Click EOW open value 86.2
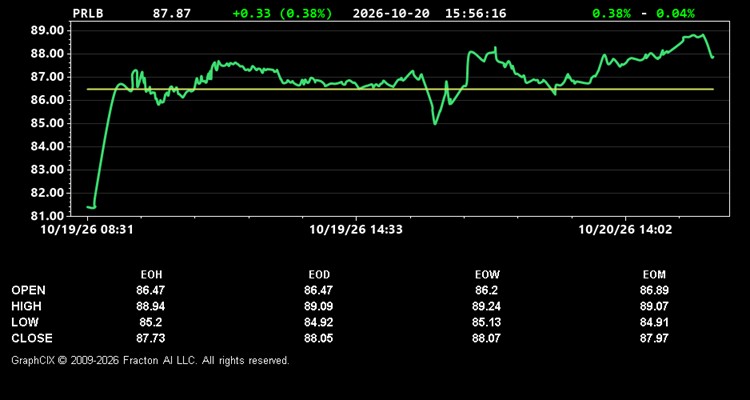This screenshot has width=750, height=400. click(486, 290)
